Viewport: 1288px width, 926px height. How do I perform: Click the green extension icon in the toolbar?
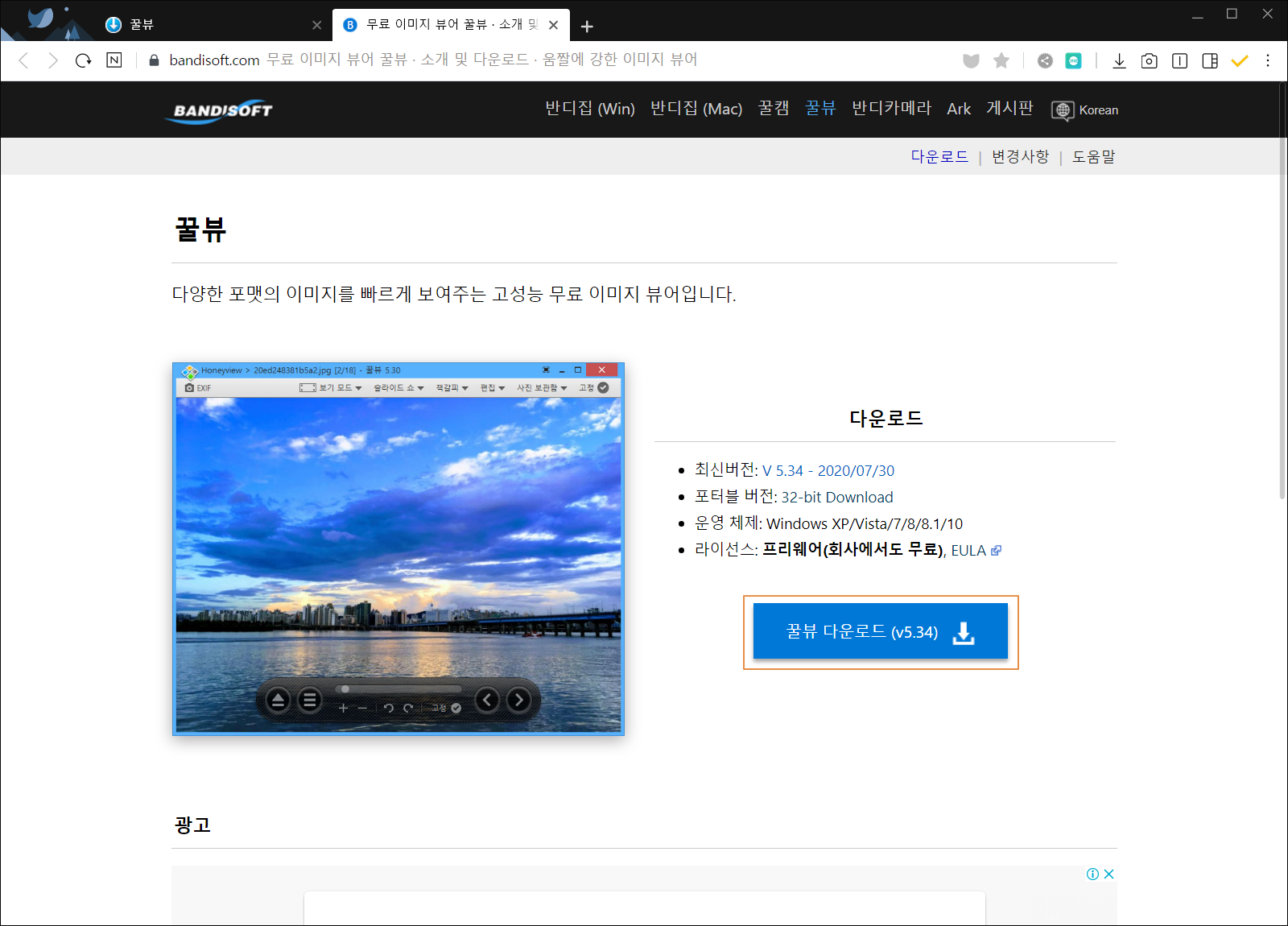(x=1074, y=60)
